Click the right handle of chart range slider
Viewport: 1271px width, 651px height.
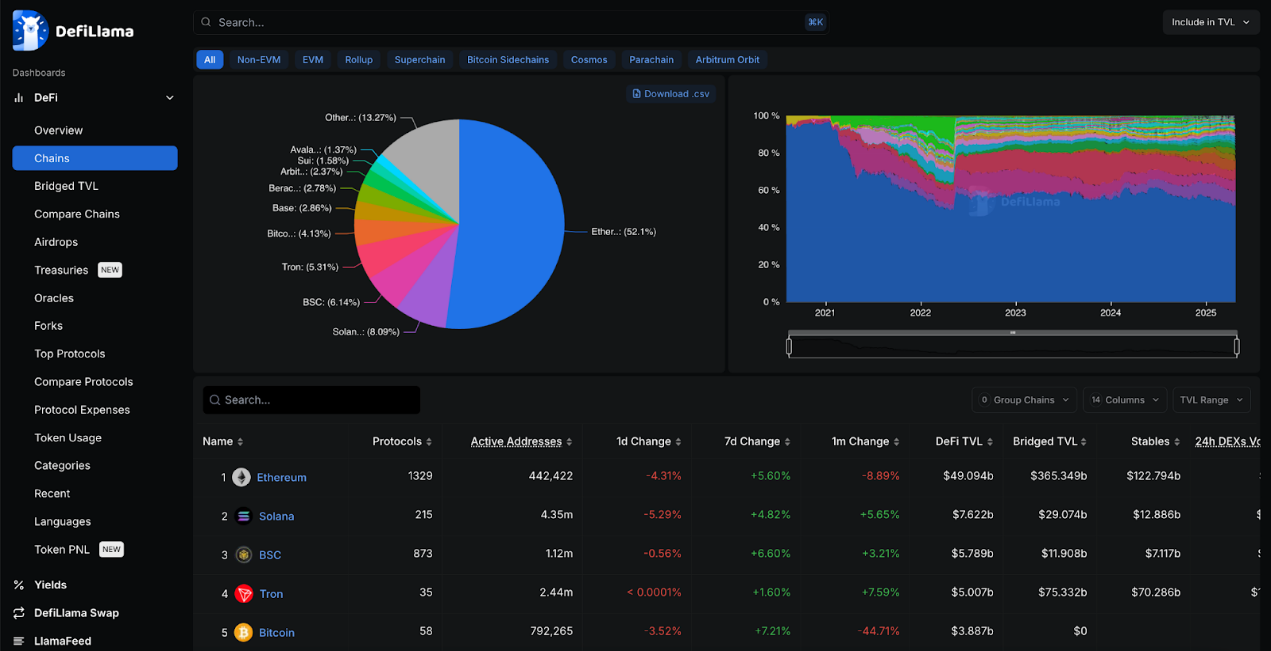point(1237,347)
